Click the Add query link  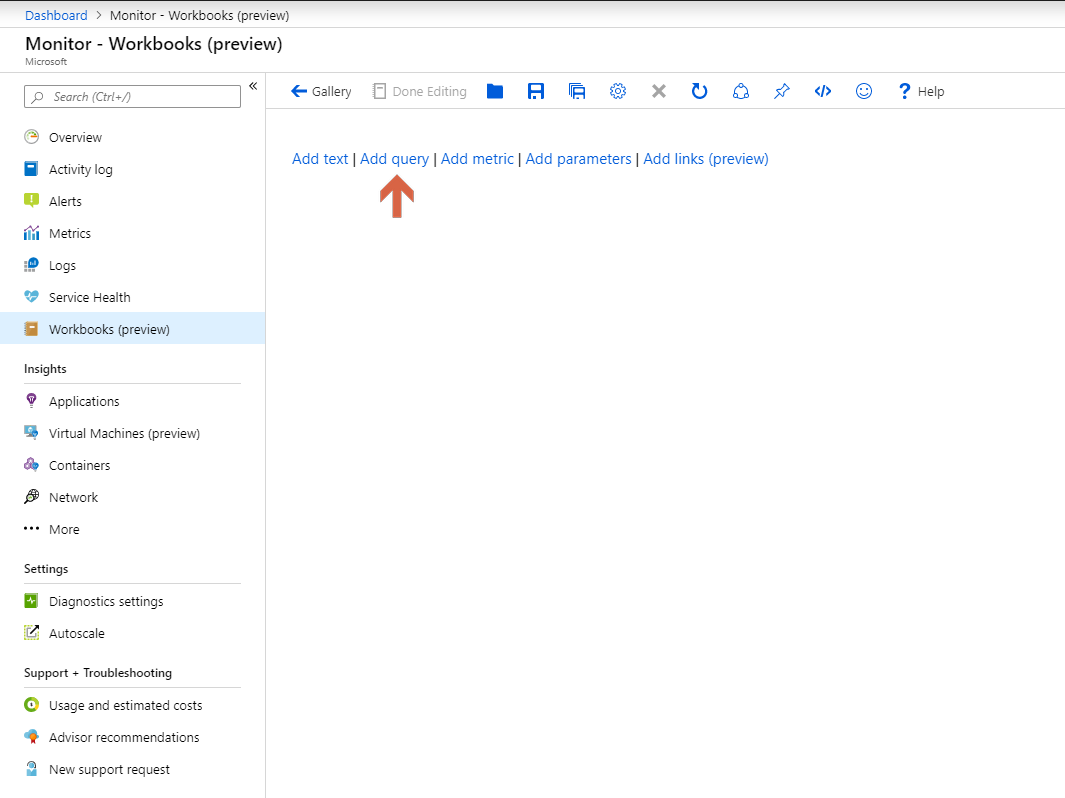[x=395, y=159]
